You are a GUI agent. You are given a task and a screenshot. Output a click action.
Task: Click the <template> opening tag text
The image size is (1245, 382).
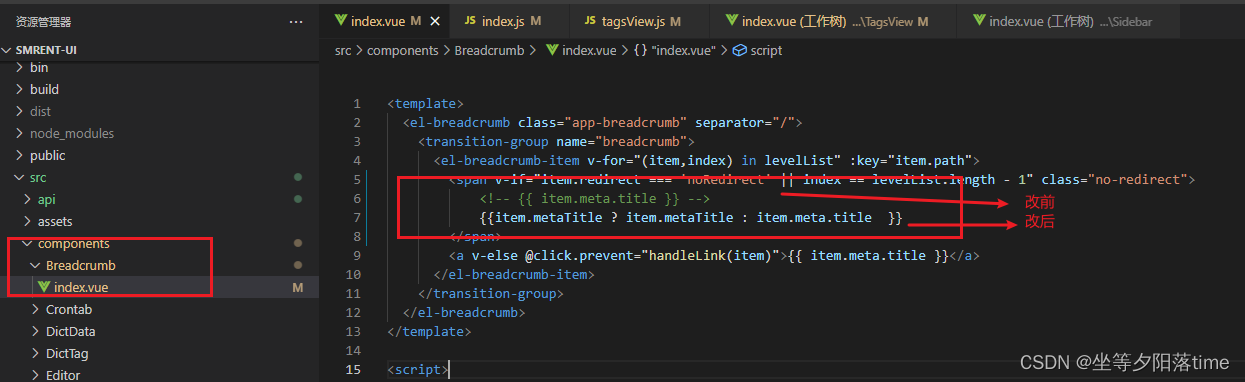[425, 104]
